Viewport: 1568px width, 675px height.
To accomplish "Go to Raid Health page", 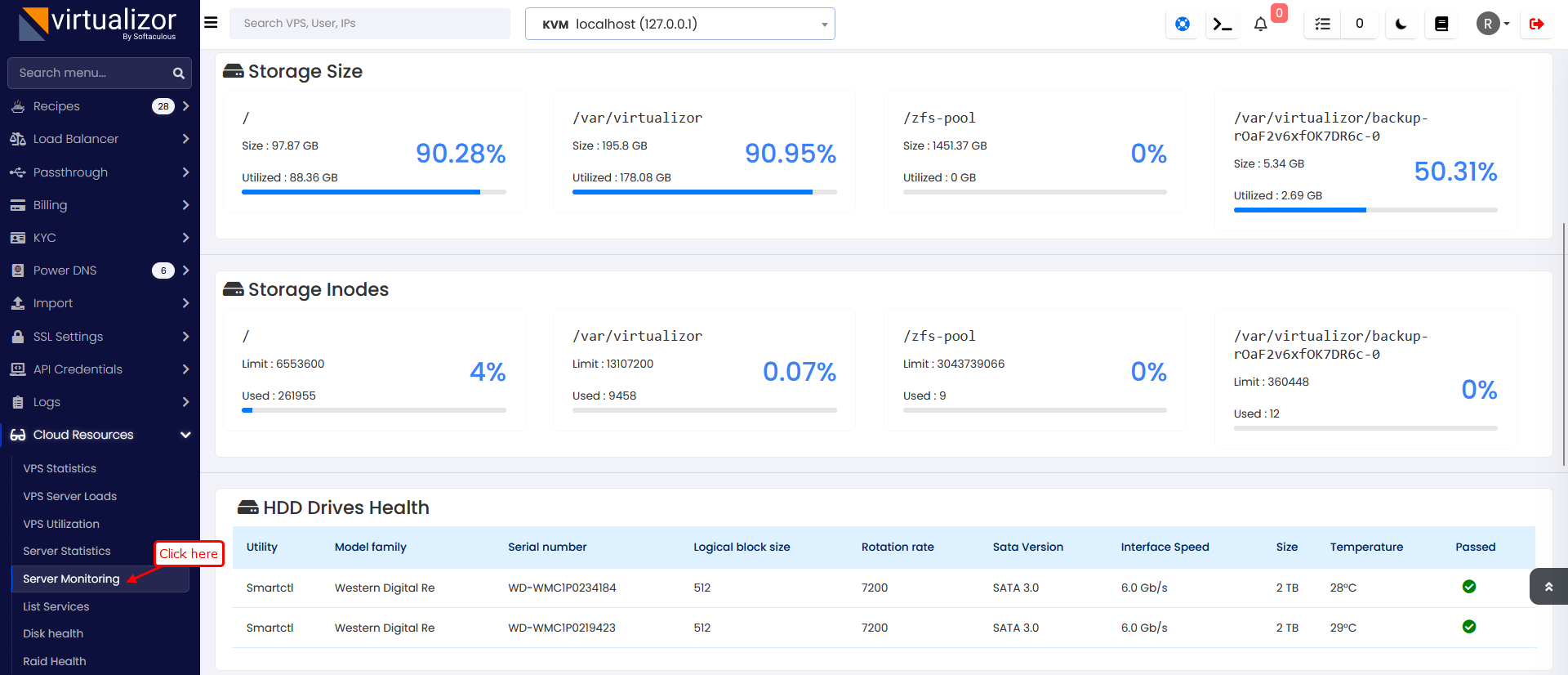I will click(55, 661).
